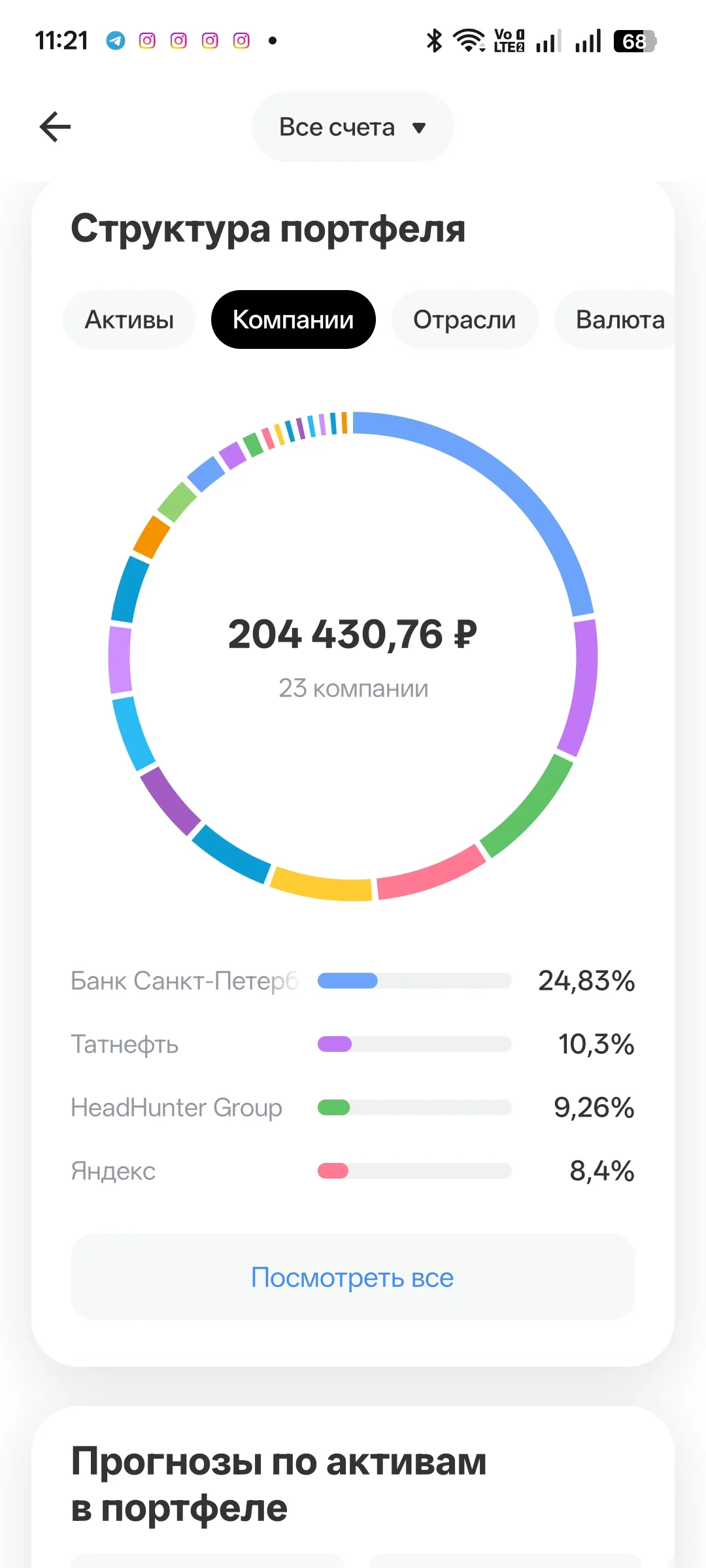Open the "Все счета" account dropdown
Image resolution: width=706 pixels, height=1568 pixels.
353,127
